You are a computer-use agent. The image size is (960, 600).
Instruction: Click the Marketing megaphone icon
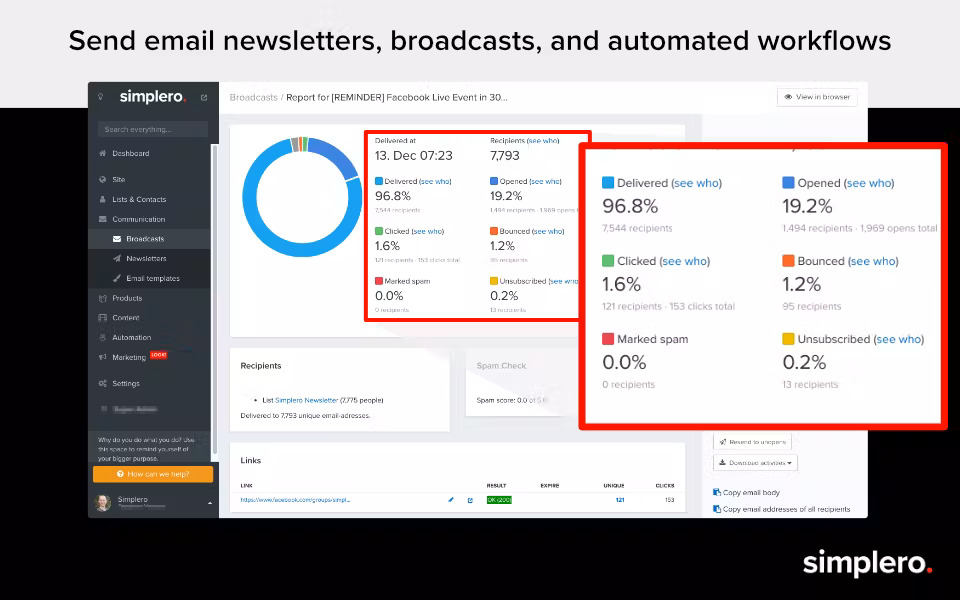click(103, 357)
